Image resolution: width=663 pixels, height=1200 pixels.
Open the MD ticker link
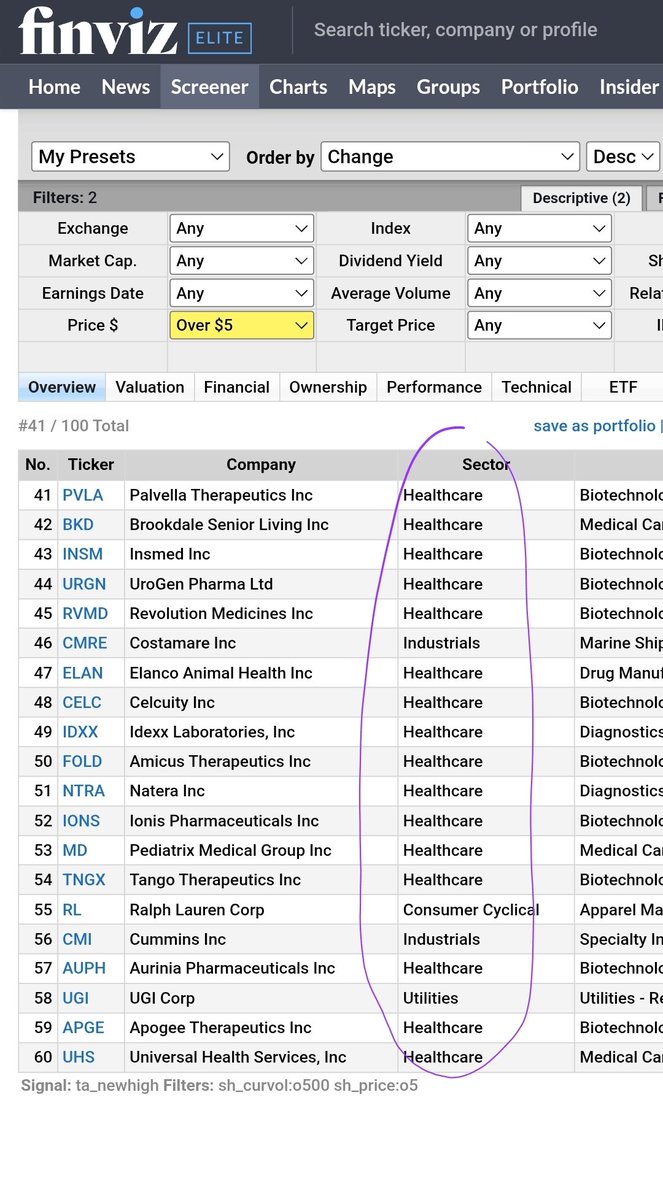[75, 850]
